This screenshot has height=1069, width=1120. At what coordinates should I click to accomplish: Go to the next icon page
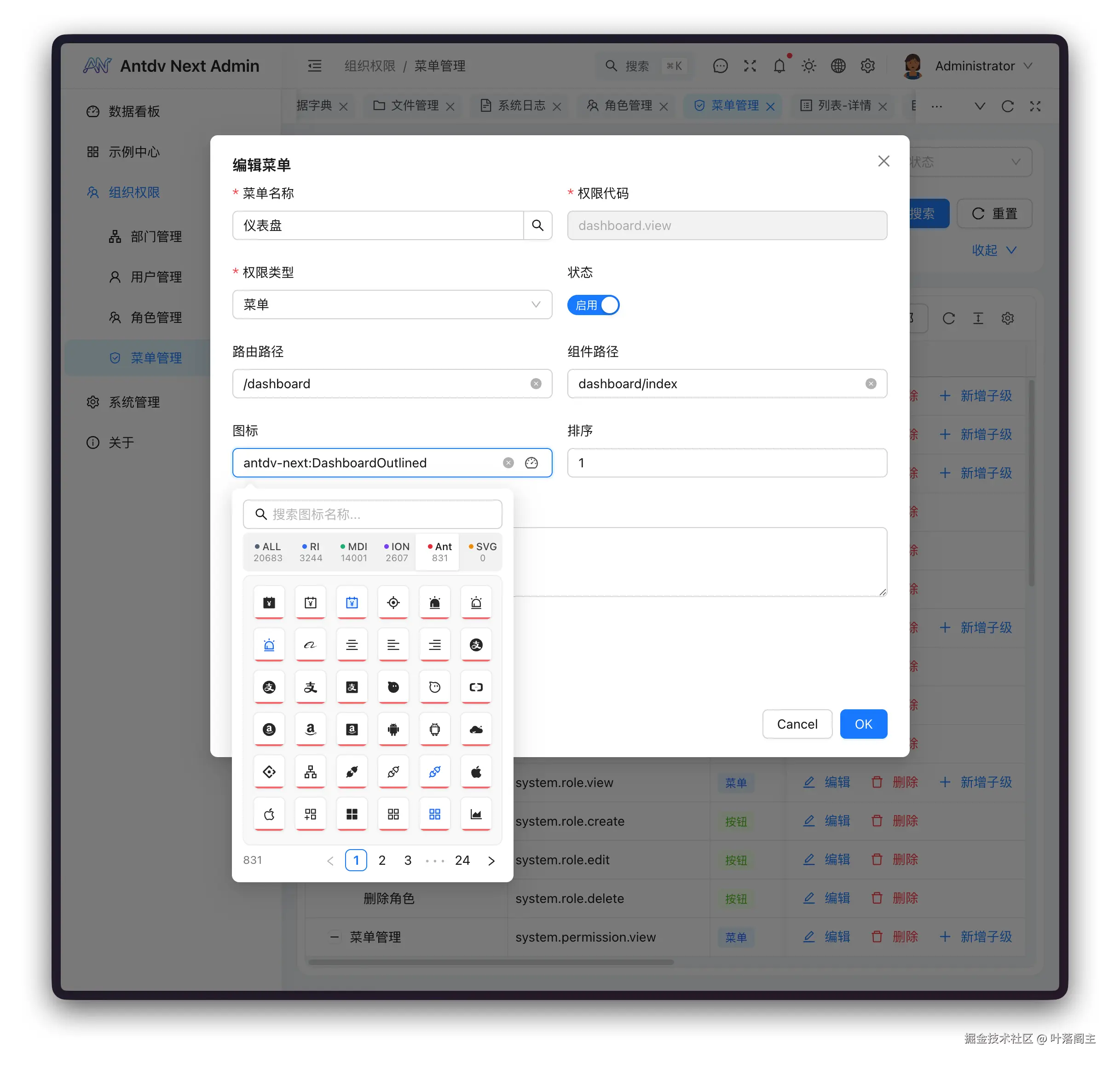[x=491, y=861]
